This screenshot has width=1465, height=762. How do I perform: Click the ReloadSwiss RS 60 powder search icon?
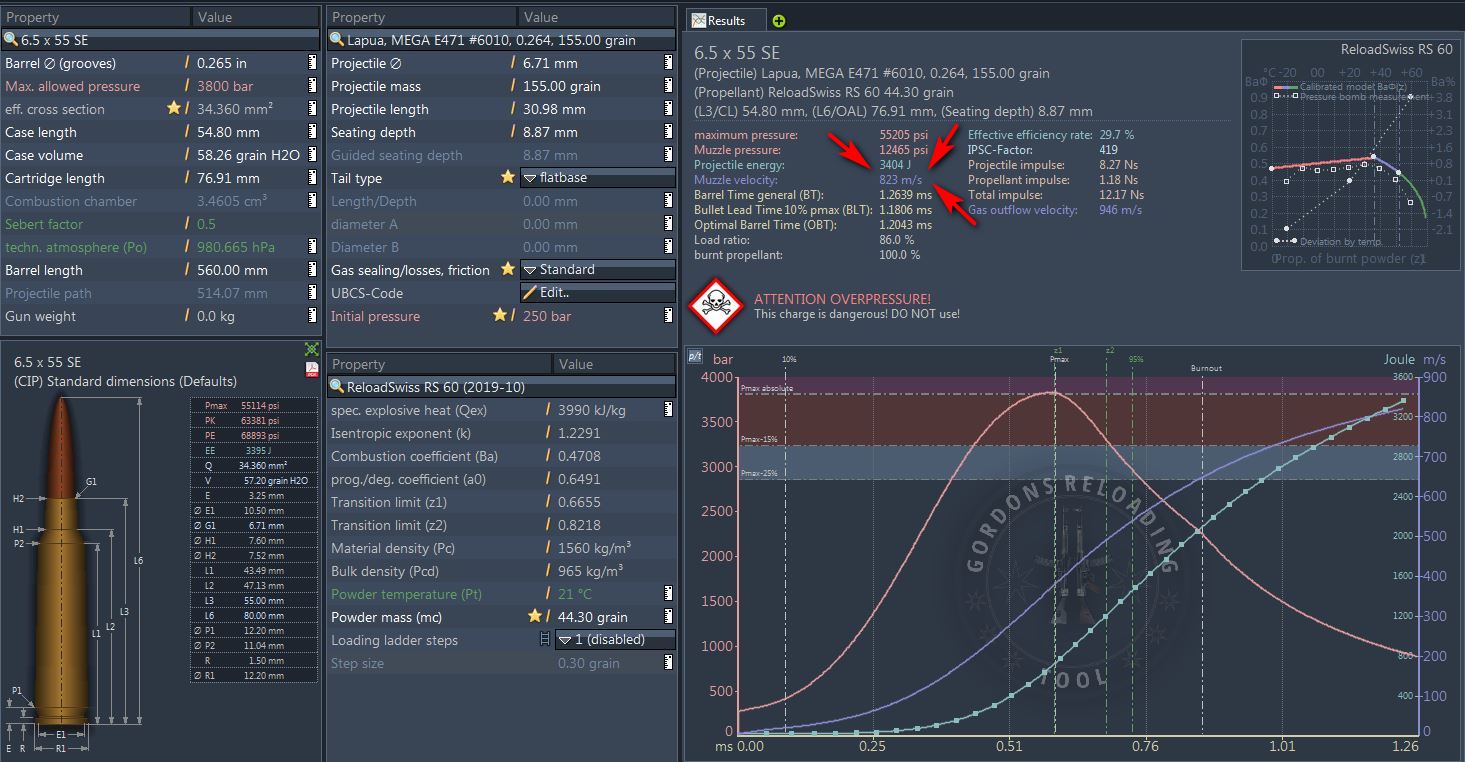(338, 387)
